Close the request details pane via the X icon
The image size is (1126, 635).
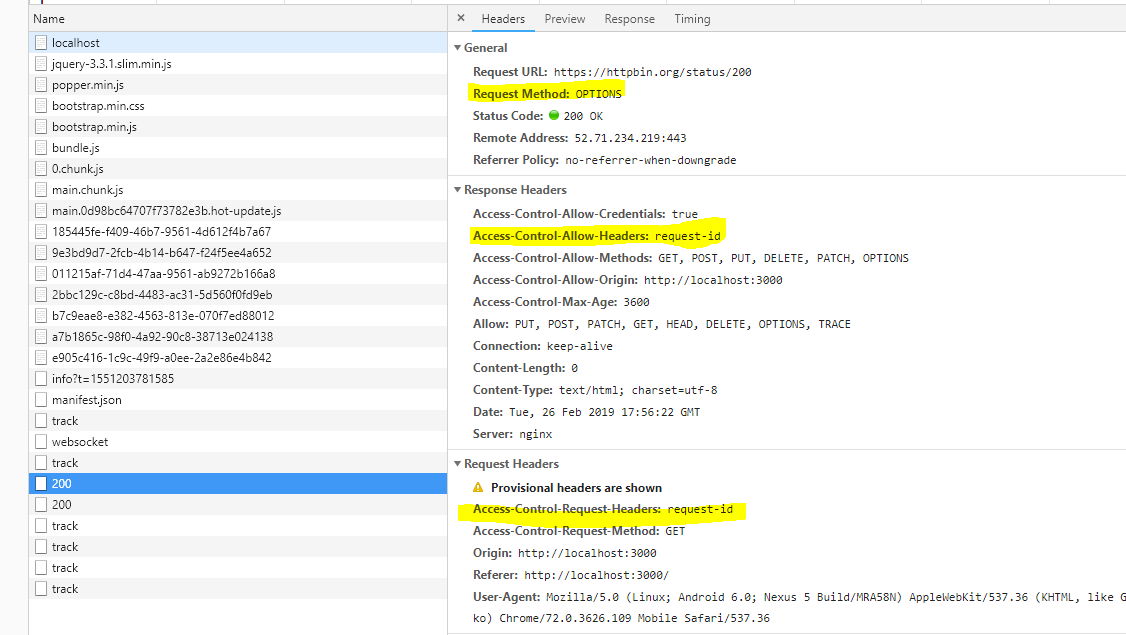pos(461,18)
